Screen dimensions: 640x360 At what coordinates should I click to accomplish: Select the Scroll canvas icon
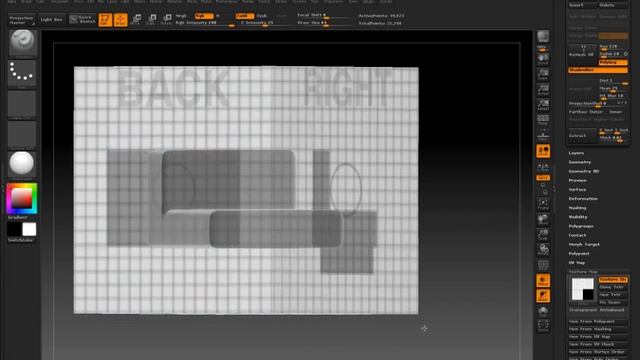[543, 59]
